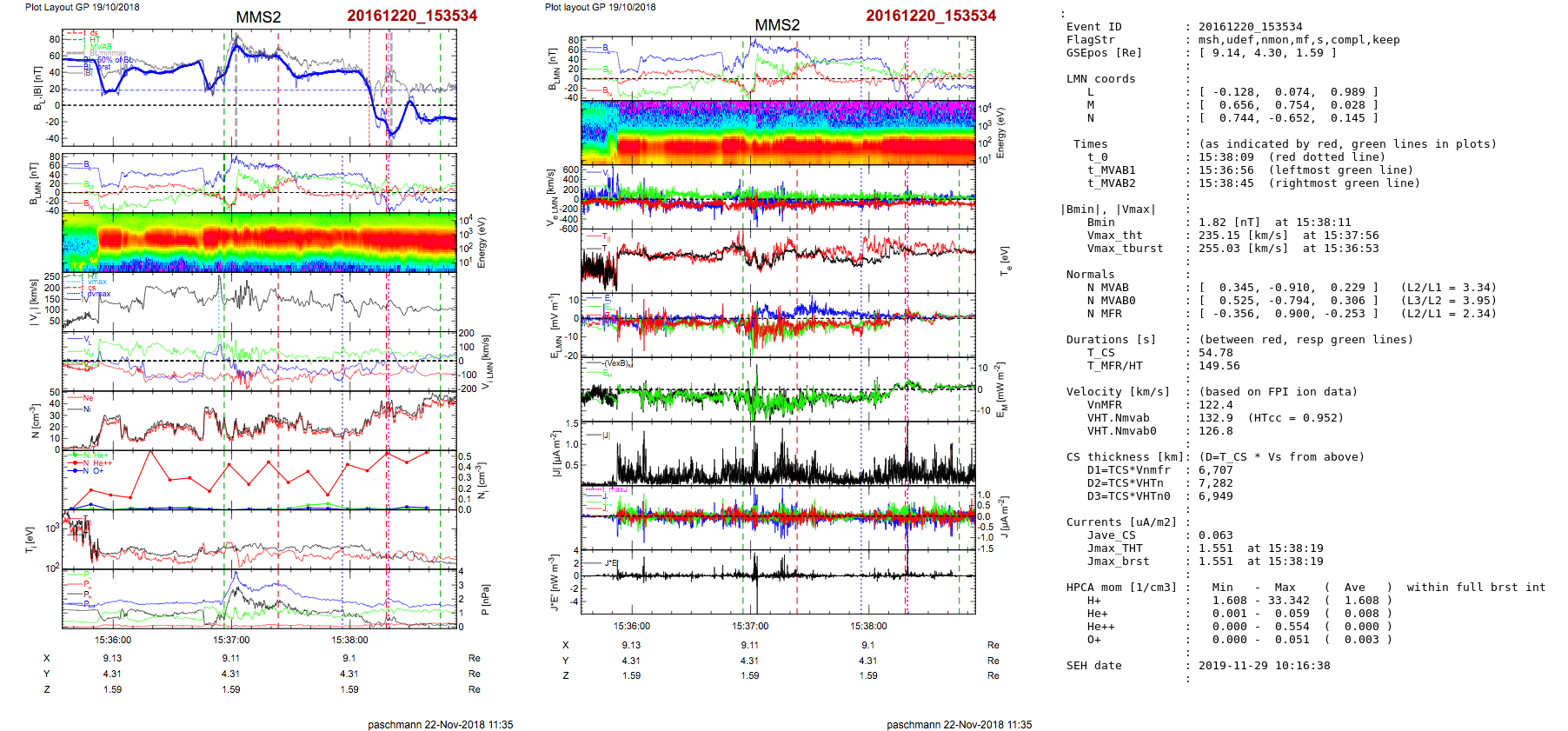1568x731 pixels.
Task: Click the ion energy spectrogram in left plot
Action: [259, 243]
